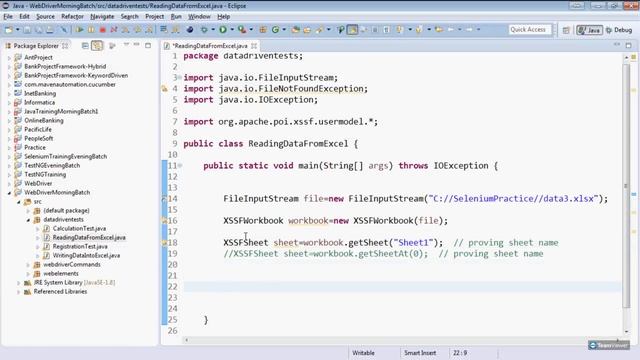Toggle Link with Editor in Package Explorer
The image size is (640, 360).
(x=97, y=46)
